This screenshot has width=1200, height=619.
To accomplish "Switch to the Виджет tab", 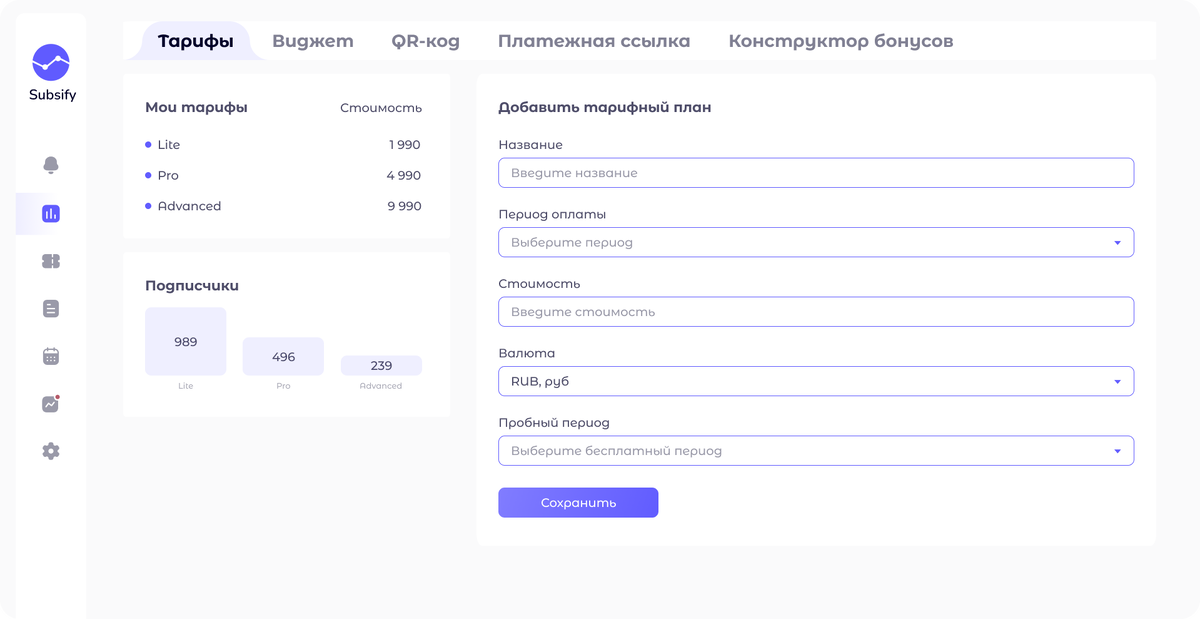I will (x=313, y=42).
